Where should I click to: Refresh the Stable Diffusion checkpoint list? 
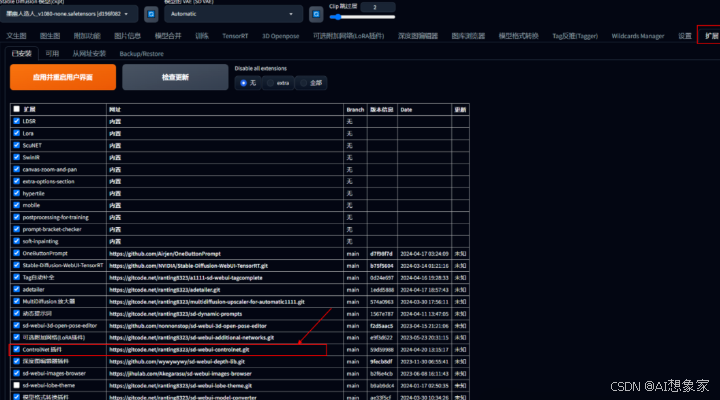[151, 14]
